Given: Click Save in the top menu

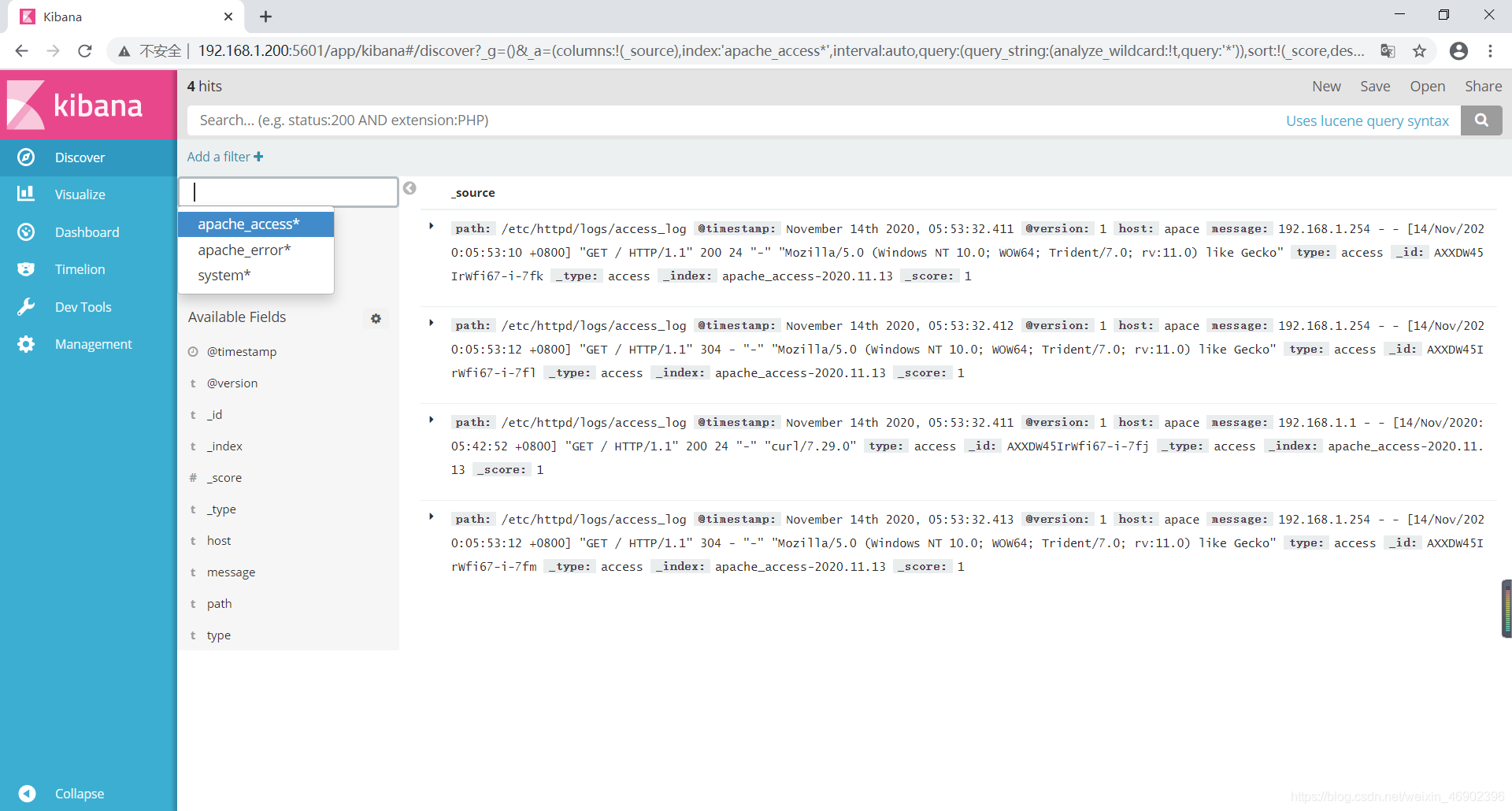Looking at the screenshot, I should click(x=1375, y=87).
